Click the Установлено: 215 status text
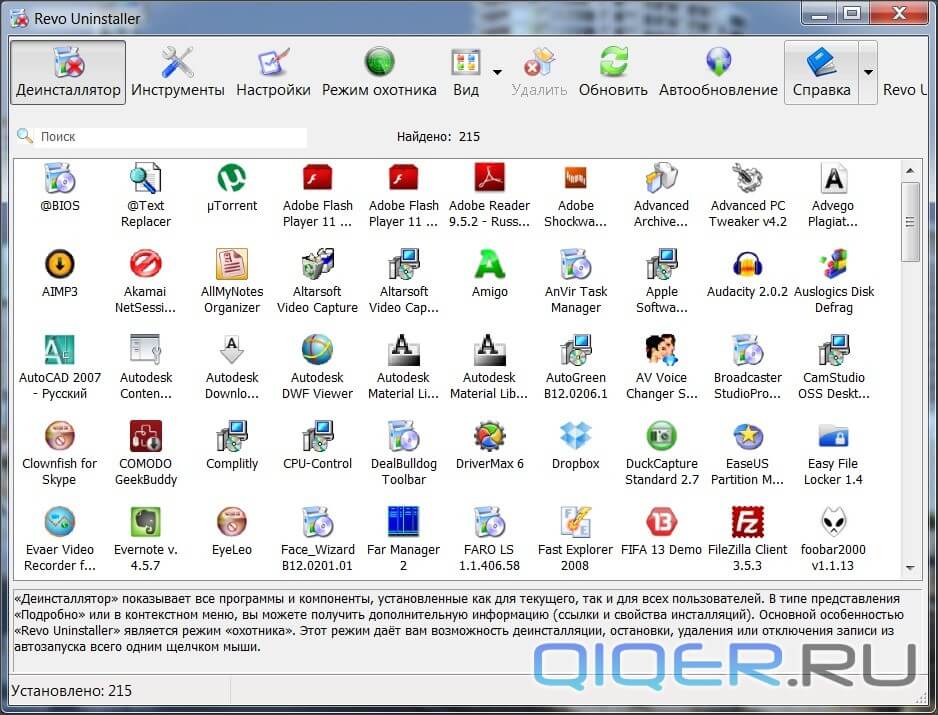938x715 pixels. pos(71,691)
